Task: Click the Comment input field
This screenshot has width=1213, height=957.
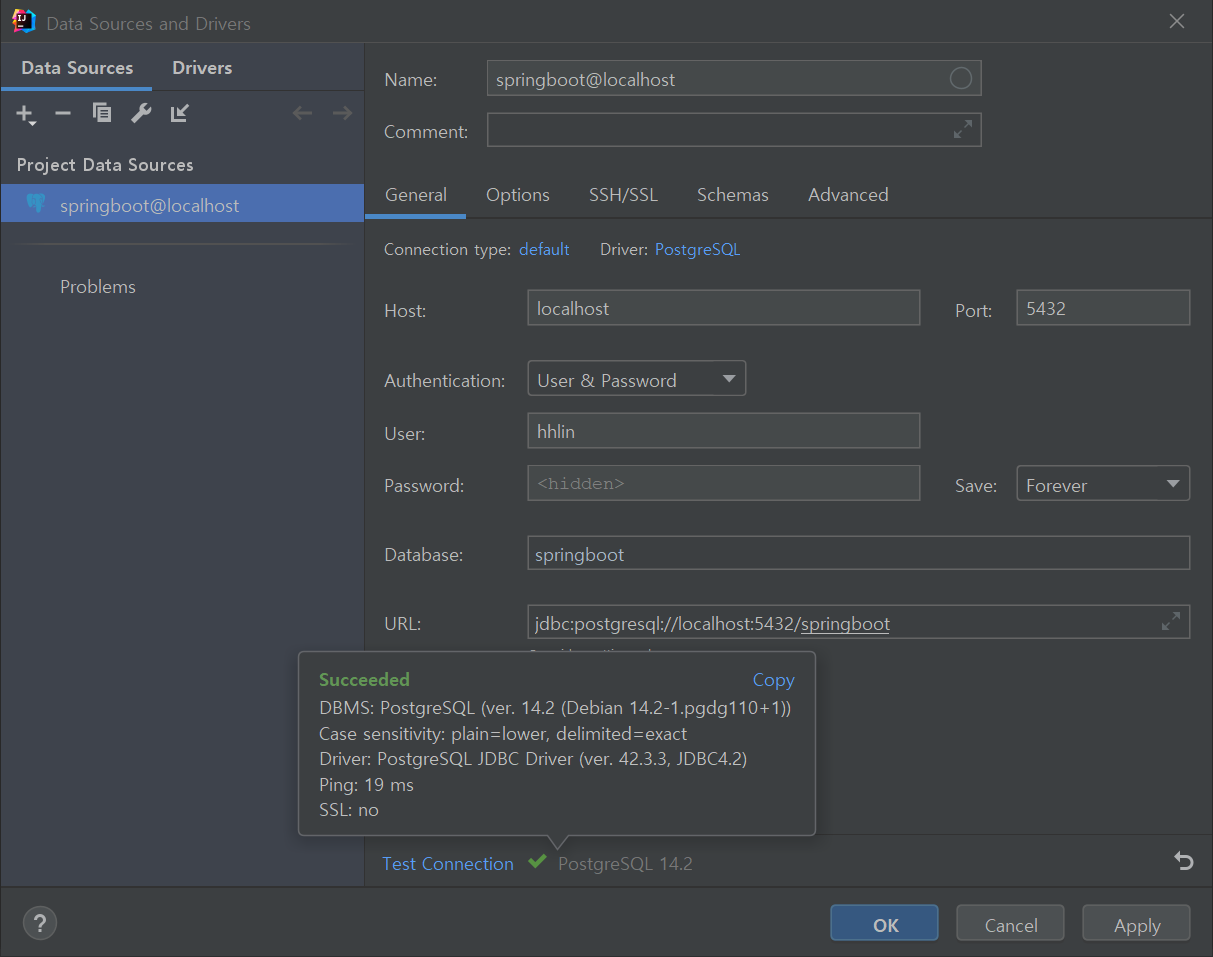Action: [734, 130]
